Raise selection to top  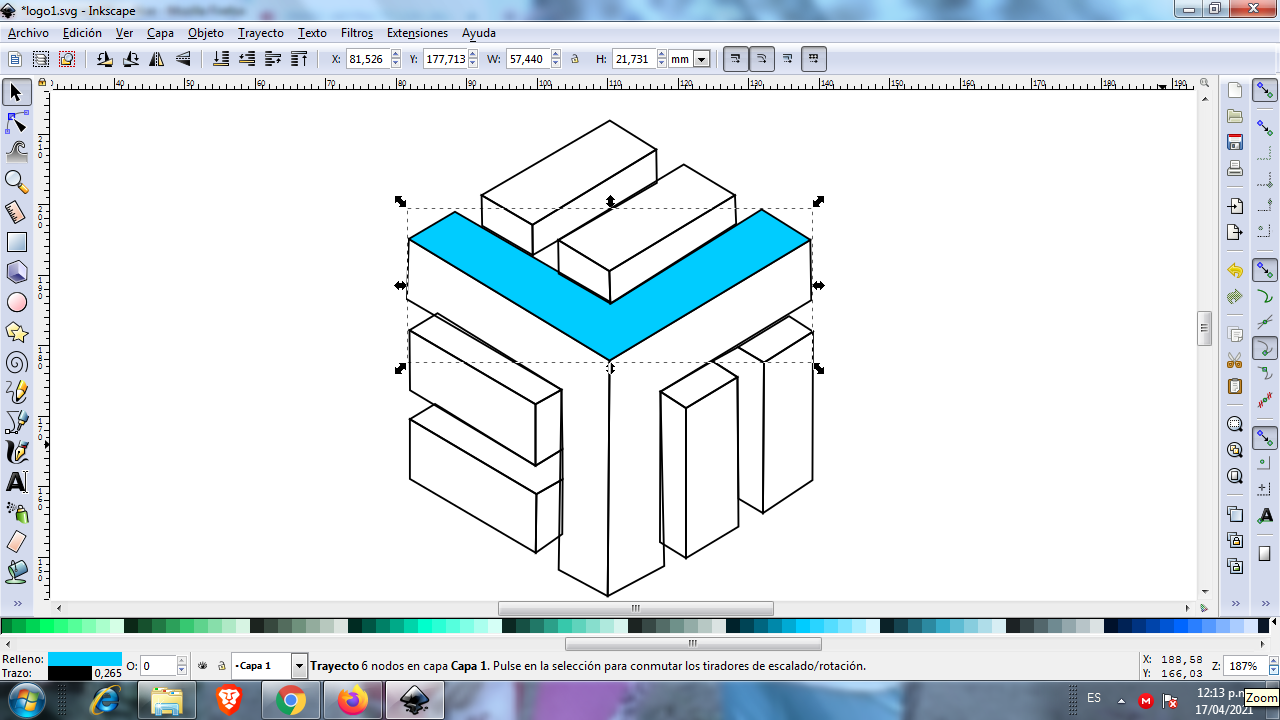(299, 59)
